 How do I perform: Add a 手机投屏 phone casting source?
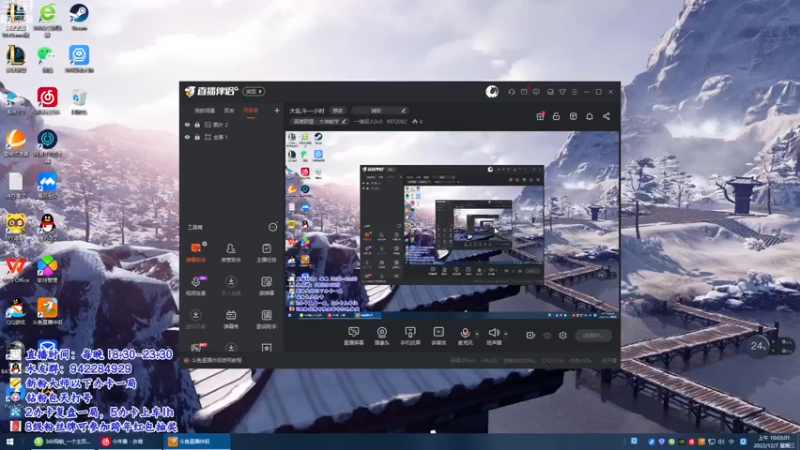click(x=410, y=336)
